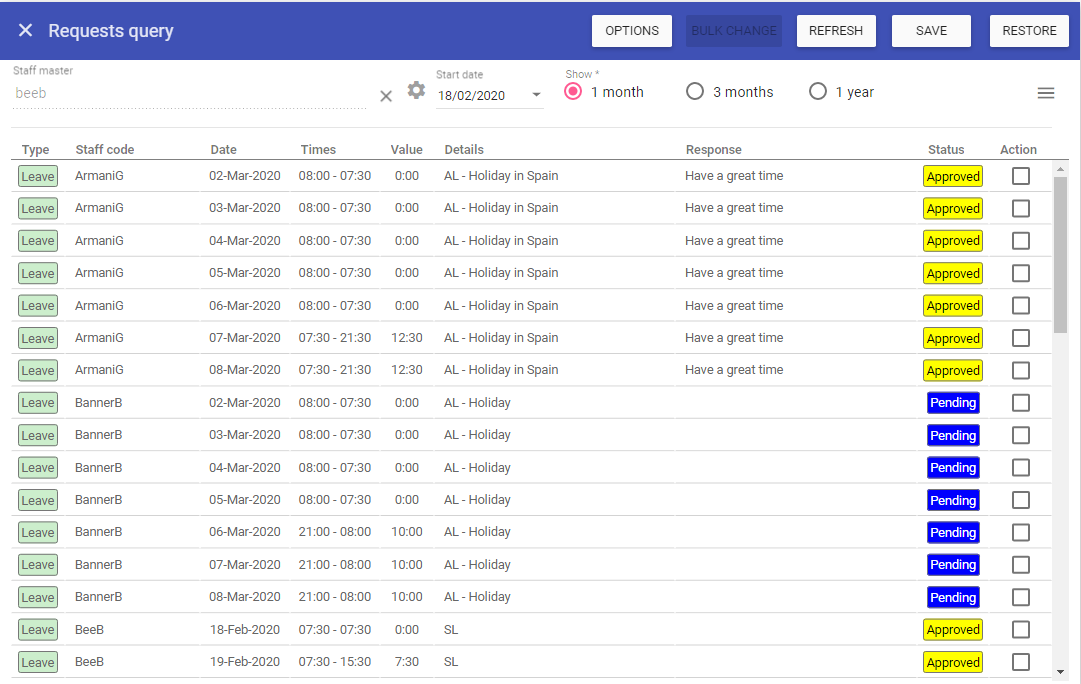1081x684 pixels.
Task: Tick action checkbox for BeeB 18-Feb-2020
Action: click(x=1020, y=630)
